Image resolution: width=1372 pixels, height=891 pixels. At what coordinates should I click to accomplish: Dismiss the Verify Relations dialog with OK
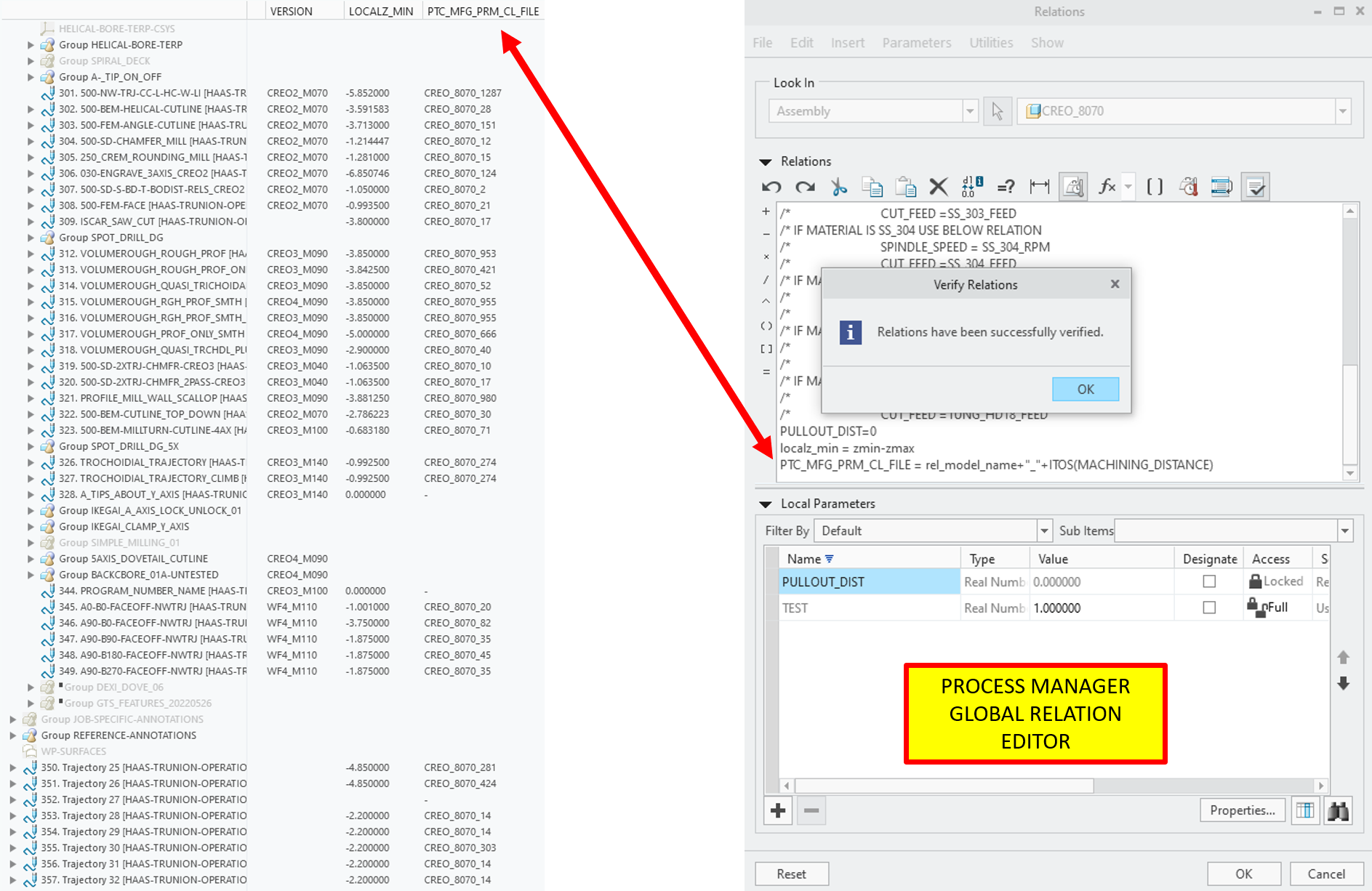pyautogui.click(x=1085, y=389)
